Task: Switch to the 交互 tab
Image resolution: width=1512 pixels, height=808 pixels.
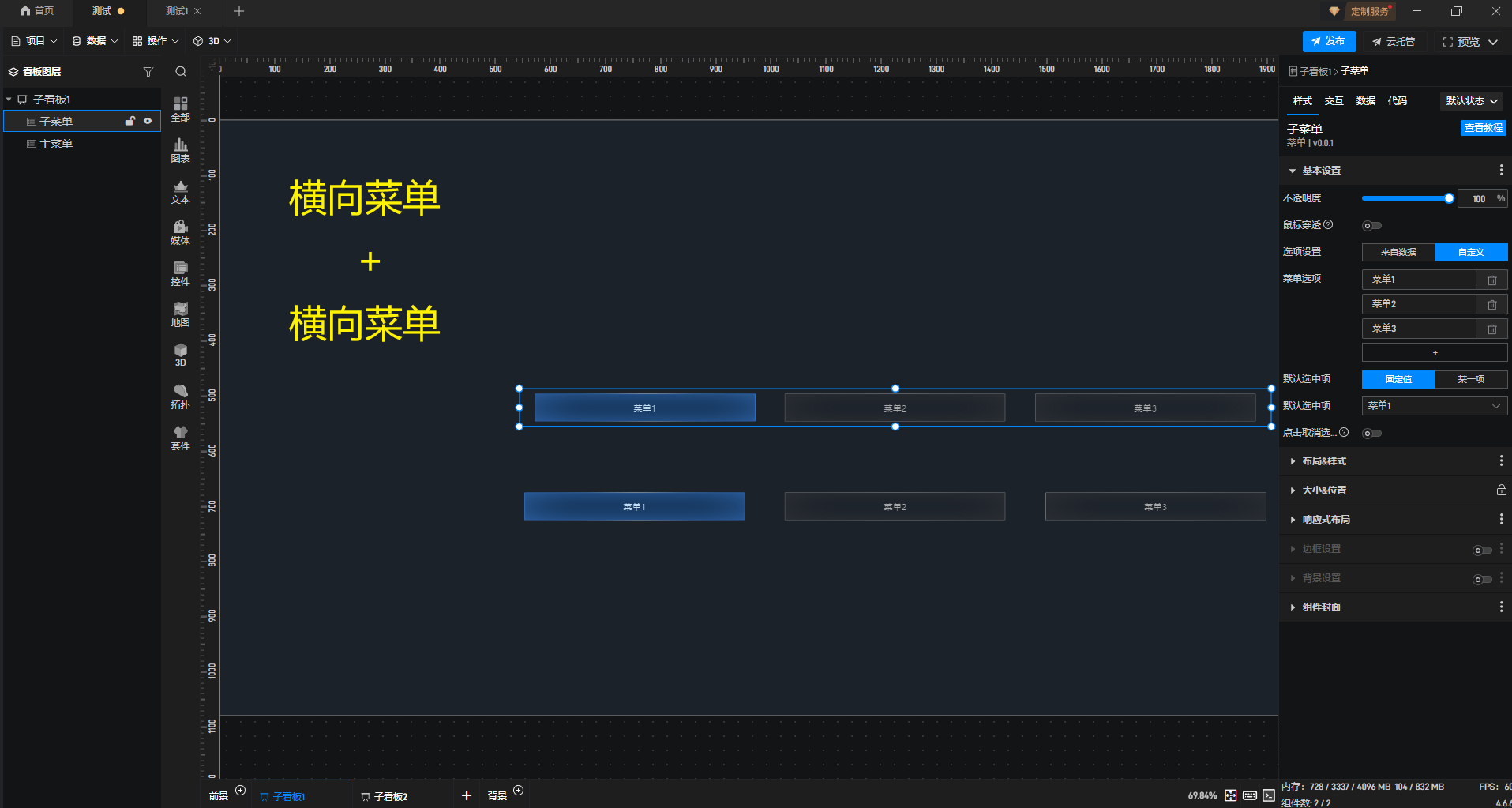Action: click(x=1334, y=101)
